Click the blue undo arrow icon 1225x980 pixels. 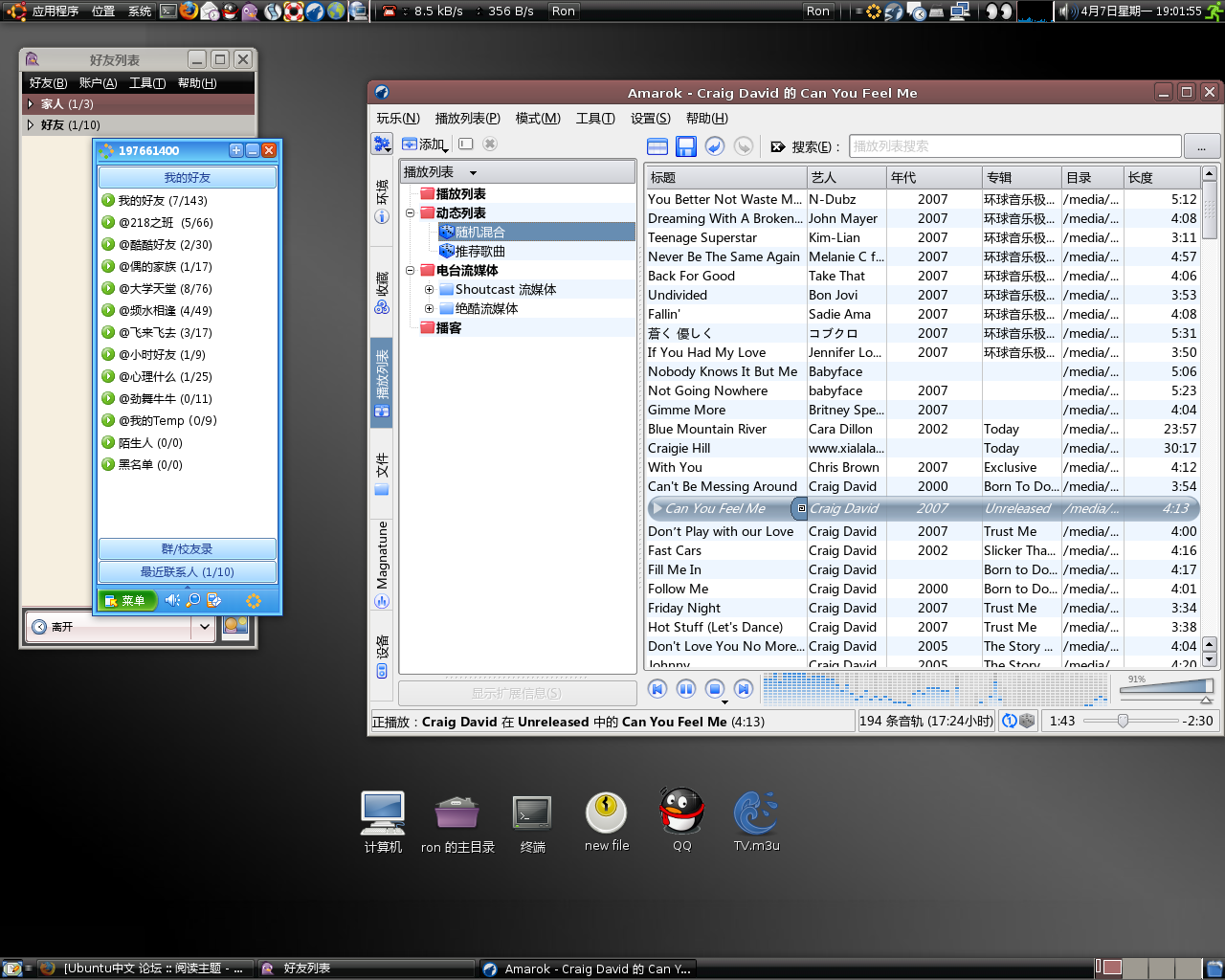click(715, 146)
